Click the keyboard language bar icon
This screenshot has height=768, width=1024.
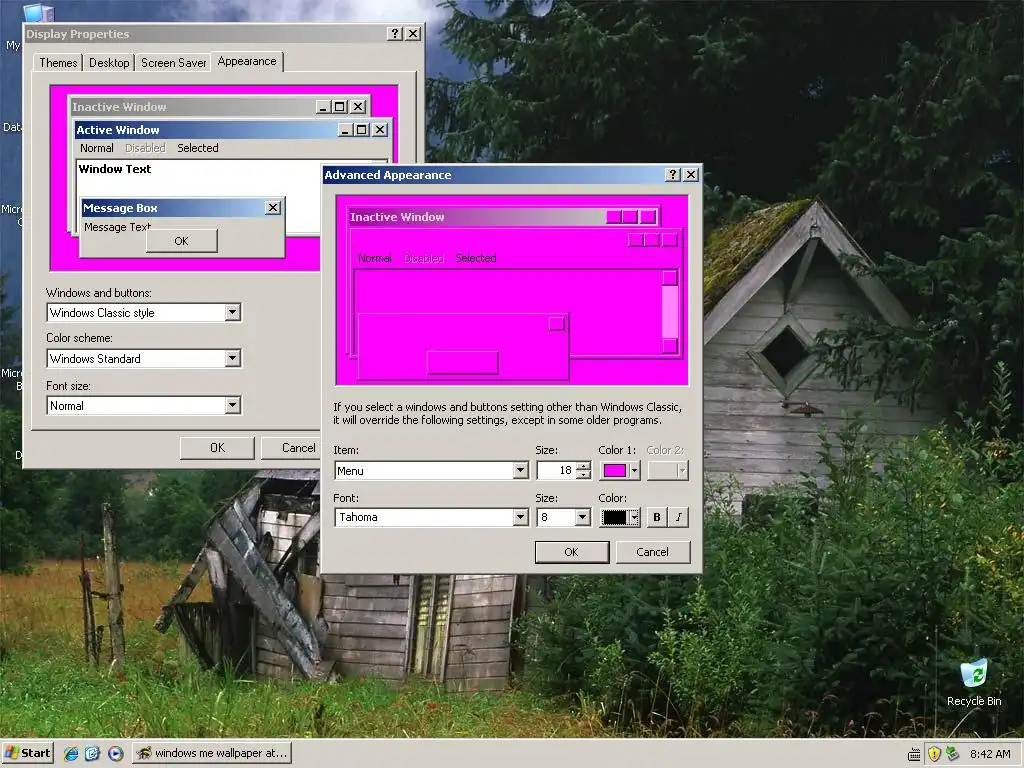click(914, 754)
